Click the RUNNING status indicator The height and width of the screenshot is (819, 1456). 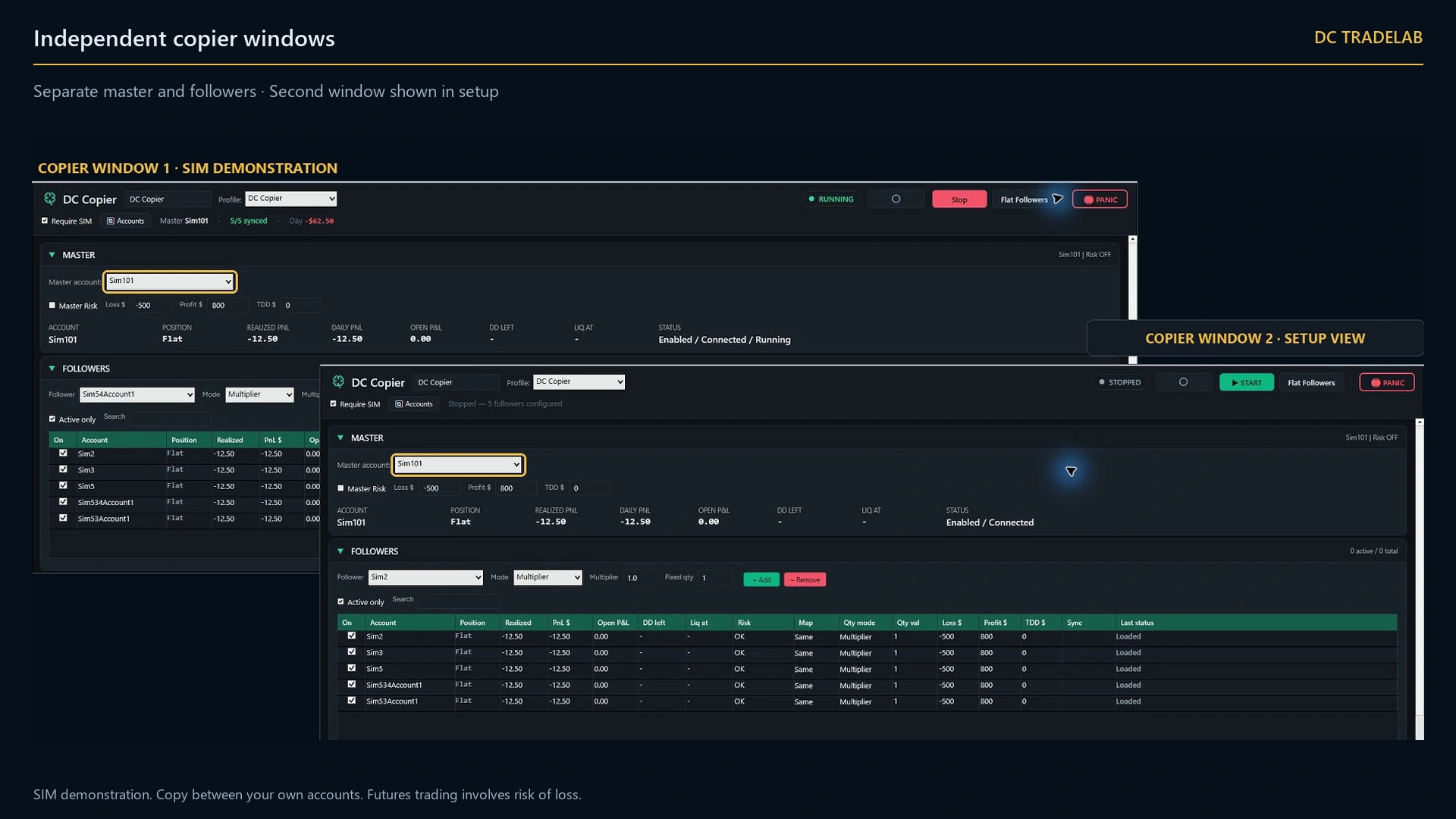[831, 199]
